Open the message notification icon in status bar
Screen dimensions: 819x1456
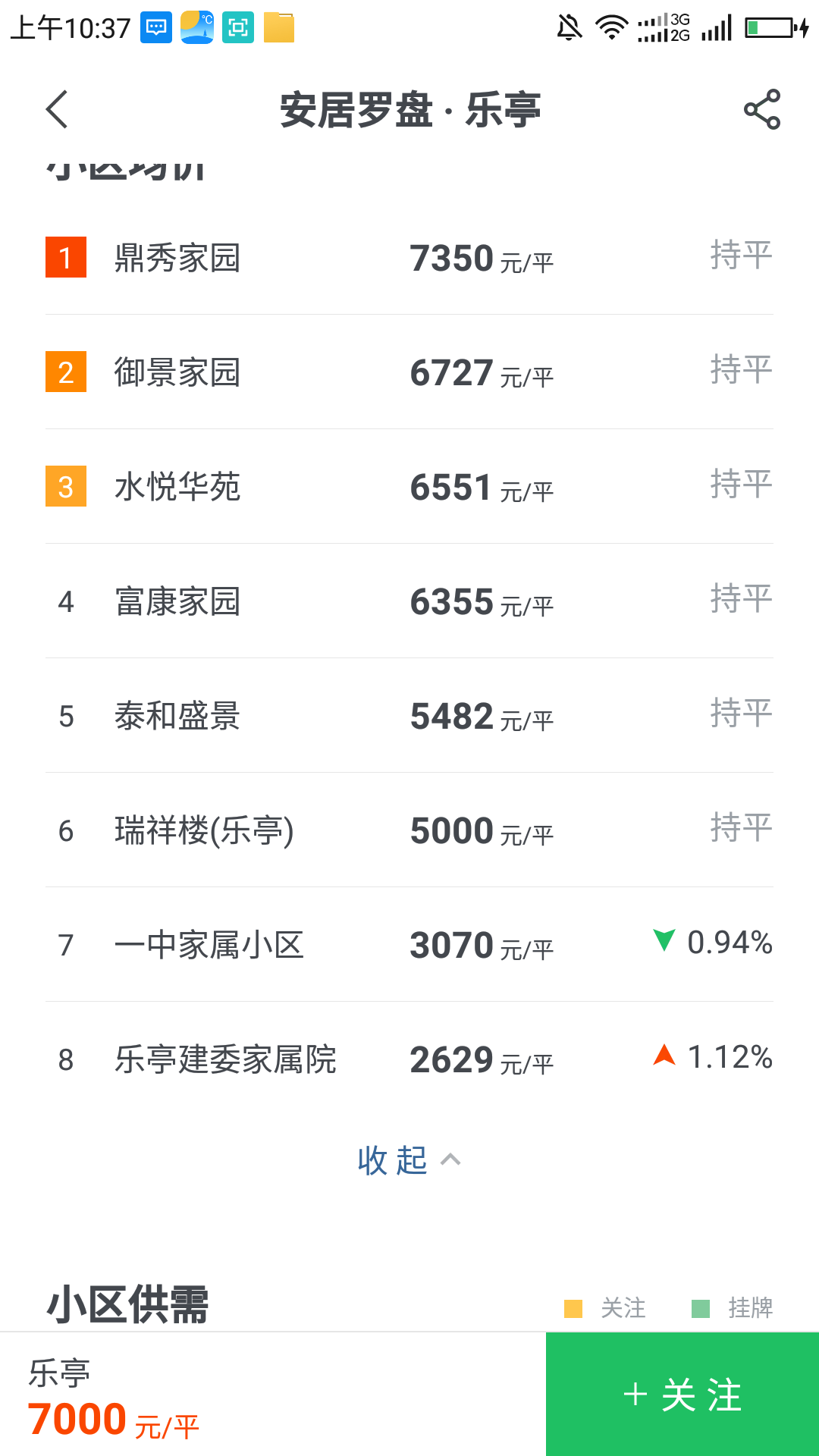[x=156, y=28]
